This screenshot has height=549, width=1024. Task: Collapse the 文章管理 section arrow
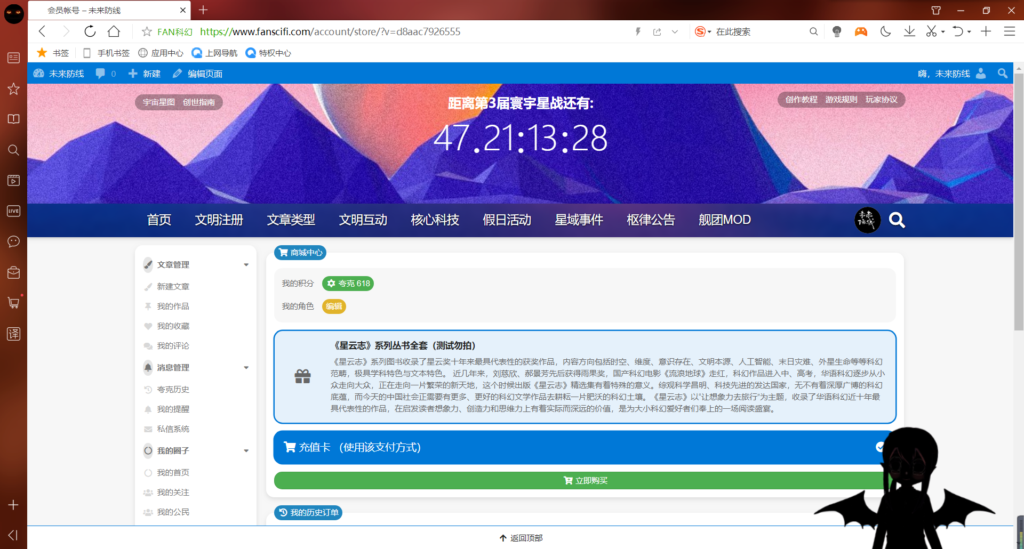coord(246,265)
